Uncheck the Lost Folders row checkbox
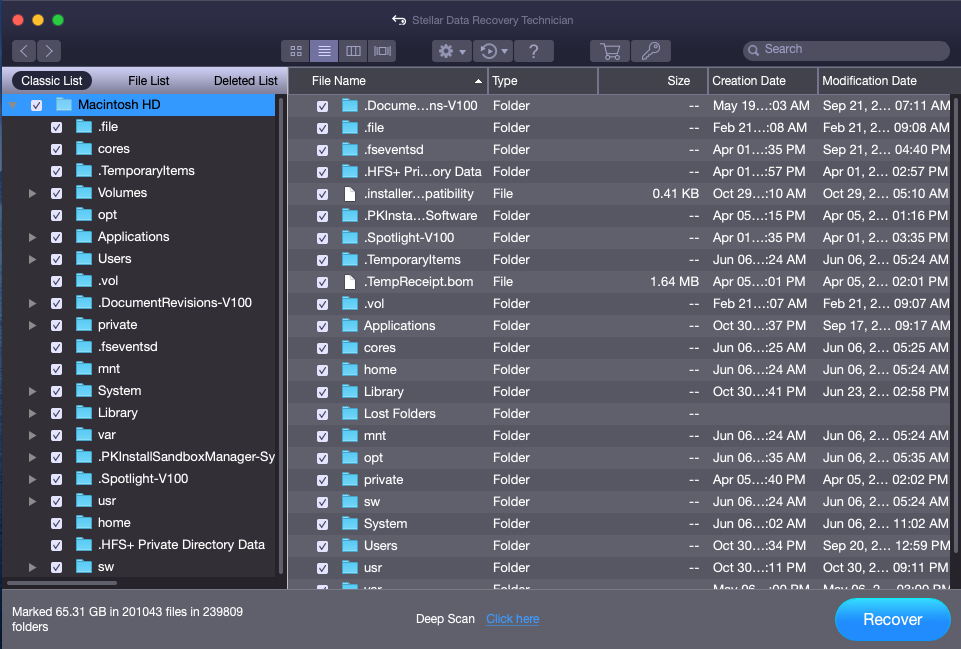The height and width of the screenshot is (649, 961). [322, 414]
